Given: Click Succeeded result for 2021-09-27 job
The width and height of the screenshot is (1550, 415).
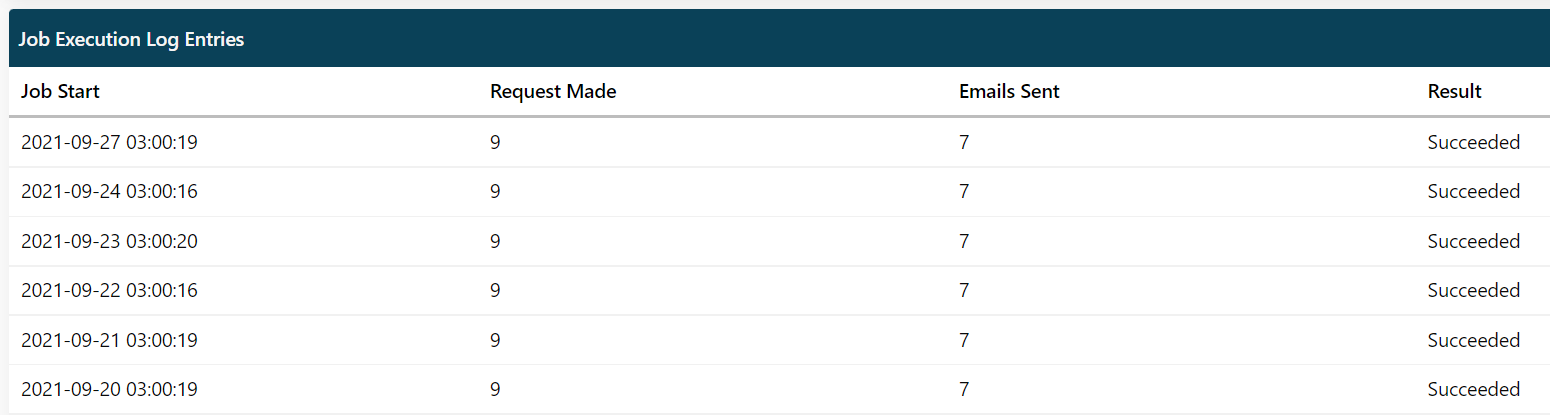Looking at the screenshot, I should coord(1474,142).
